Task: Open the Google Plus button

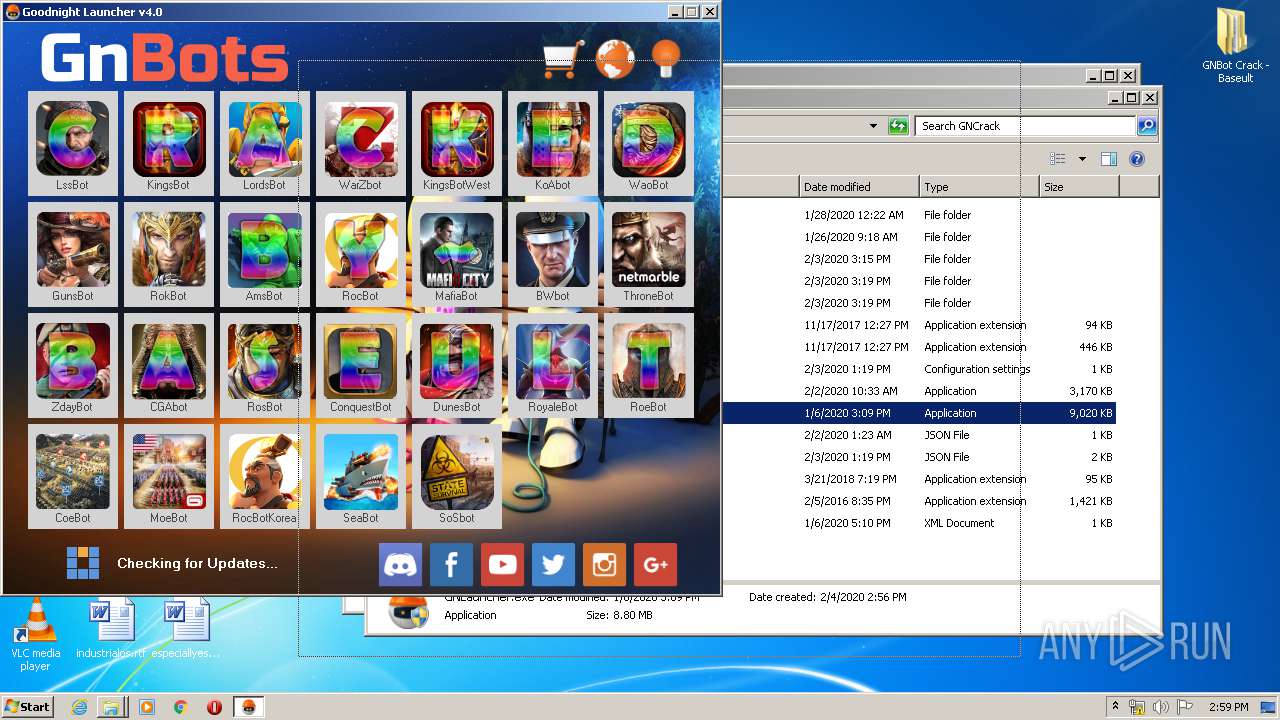Action: [x=656, y=565]
